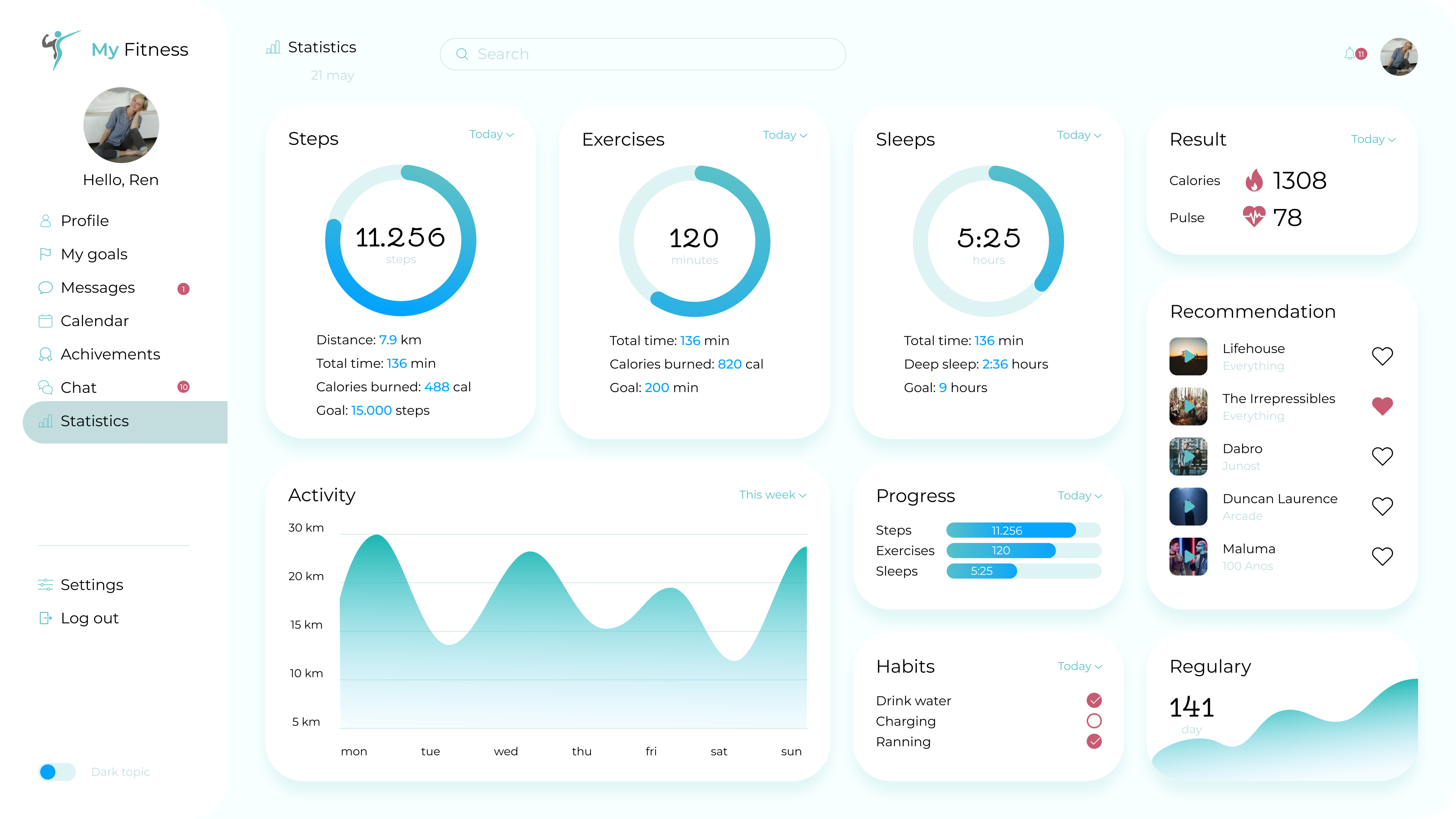Open the Sleeps card Today dropdown

[1078, 135]
